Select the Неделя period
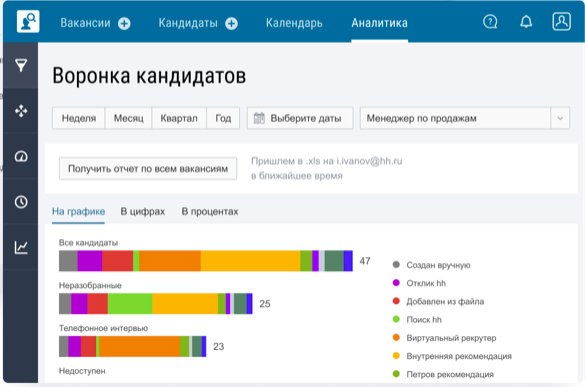Screen dimensions: 585x387 pyautogui.click(x=79, y=118)
